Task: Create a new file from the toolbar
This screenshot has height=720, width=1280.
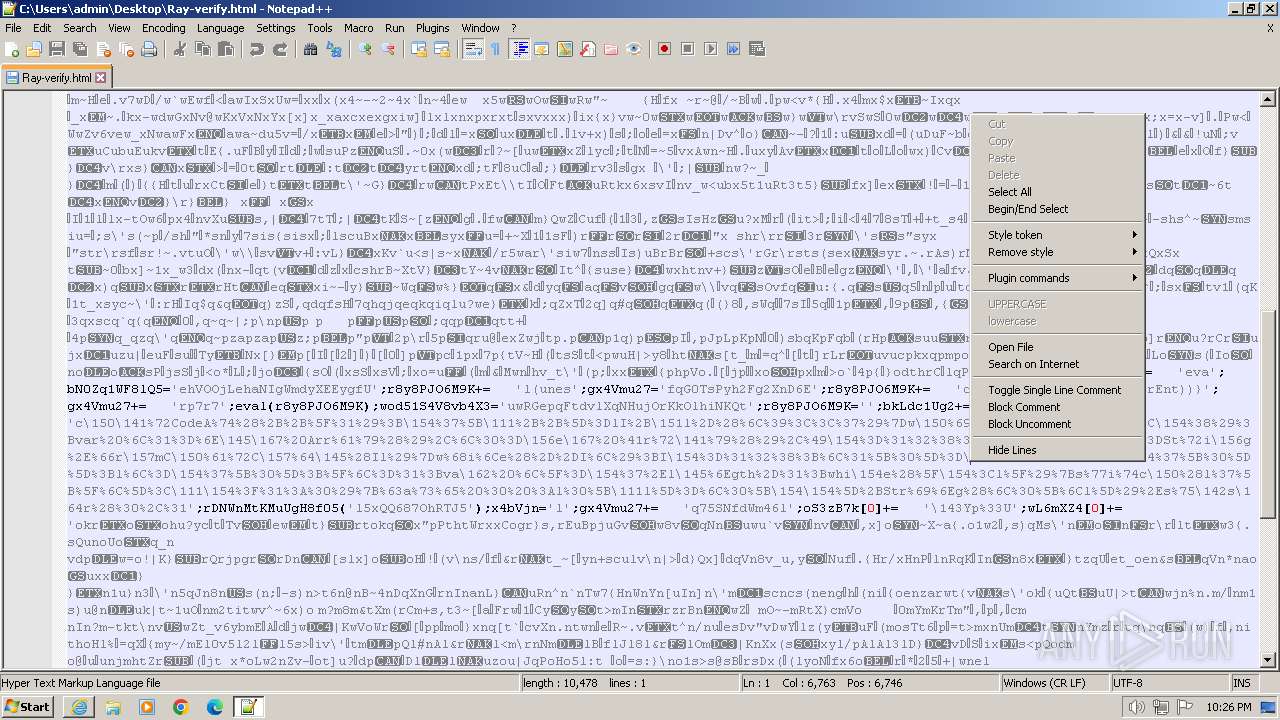Action: [x=13, y=49]
